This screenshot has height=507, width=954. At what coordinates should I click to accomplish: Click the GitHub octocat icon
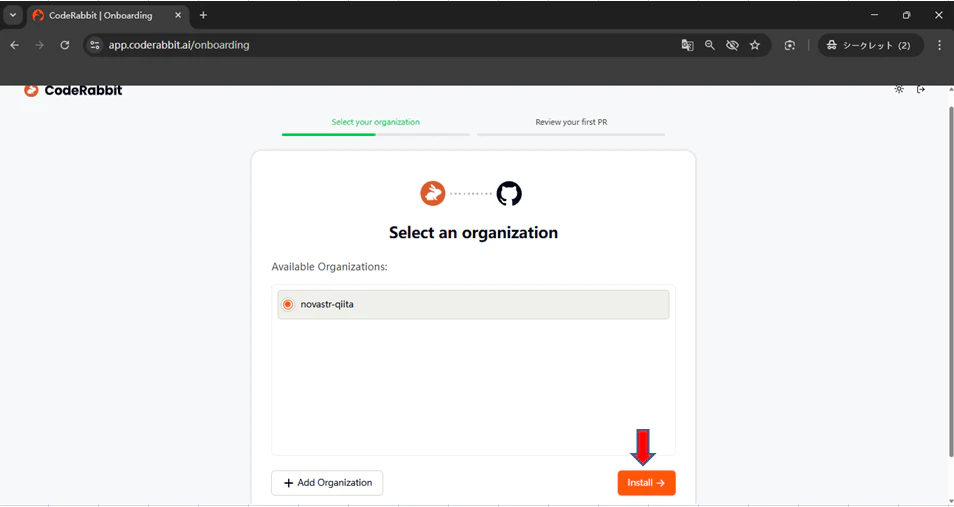509,194
